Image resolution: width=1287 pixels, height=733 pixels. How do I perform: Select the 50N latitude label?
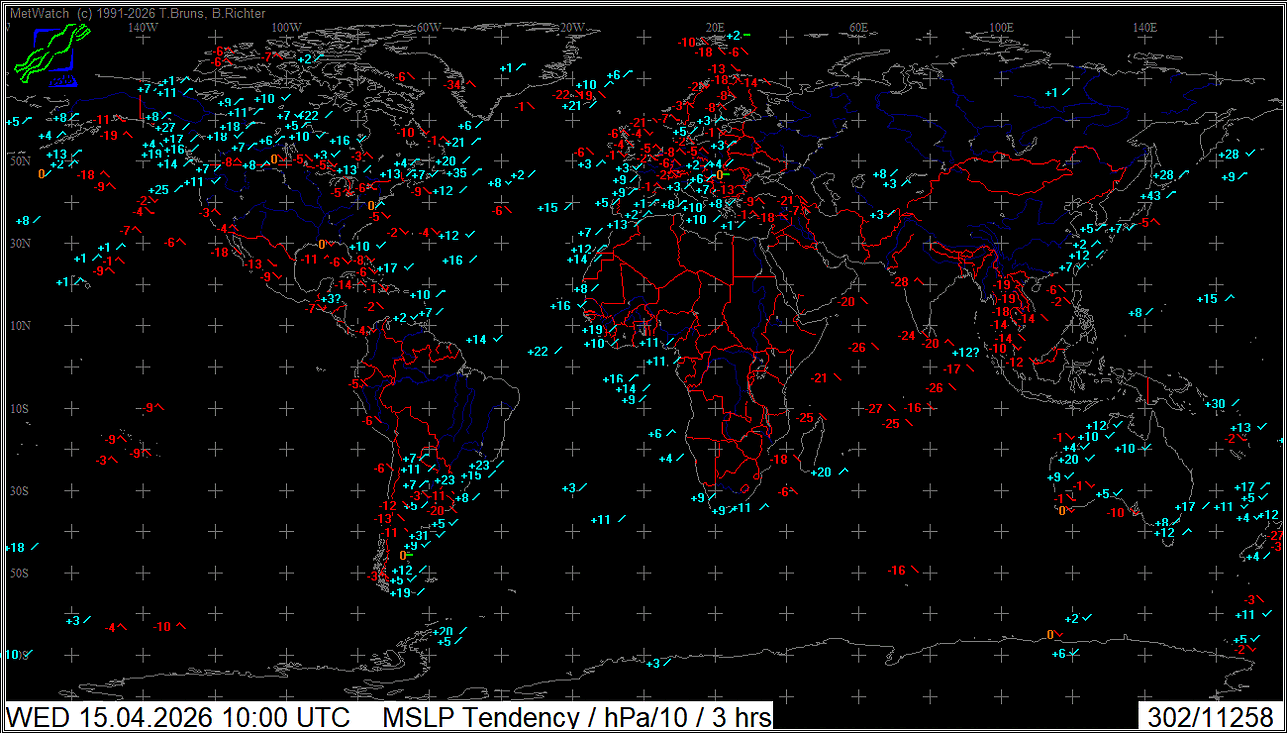click(20, 161)
